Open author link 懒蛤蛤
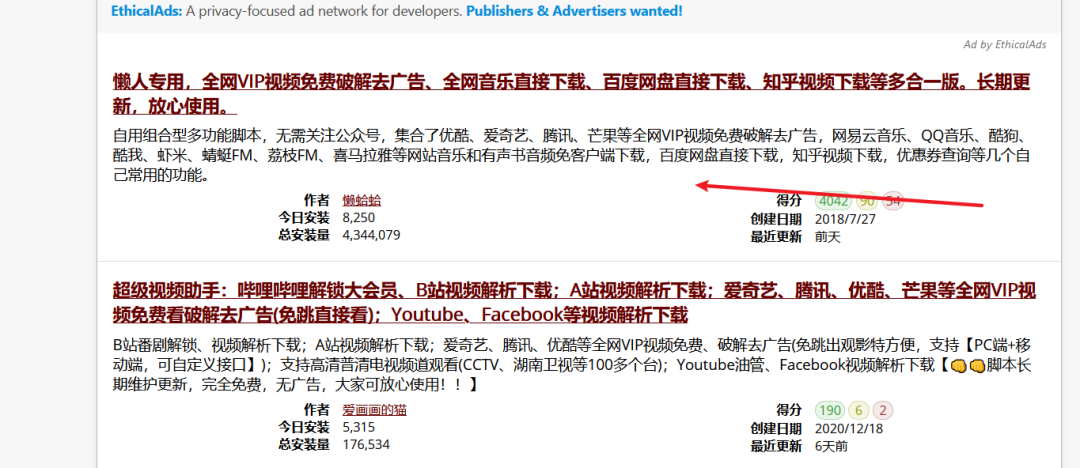 click(362, 201)
